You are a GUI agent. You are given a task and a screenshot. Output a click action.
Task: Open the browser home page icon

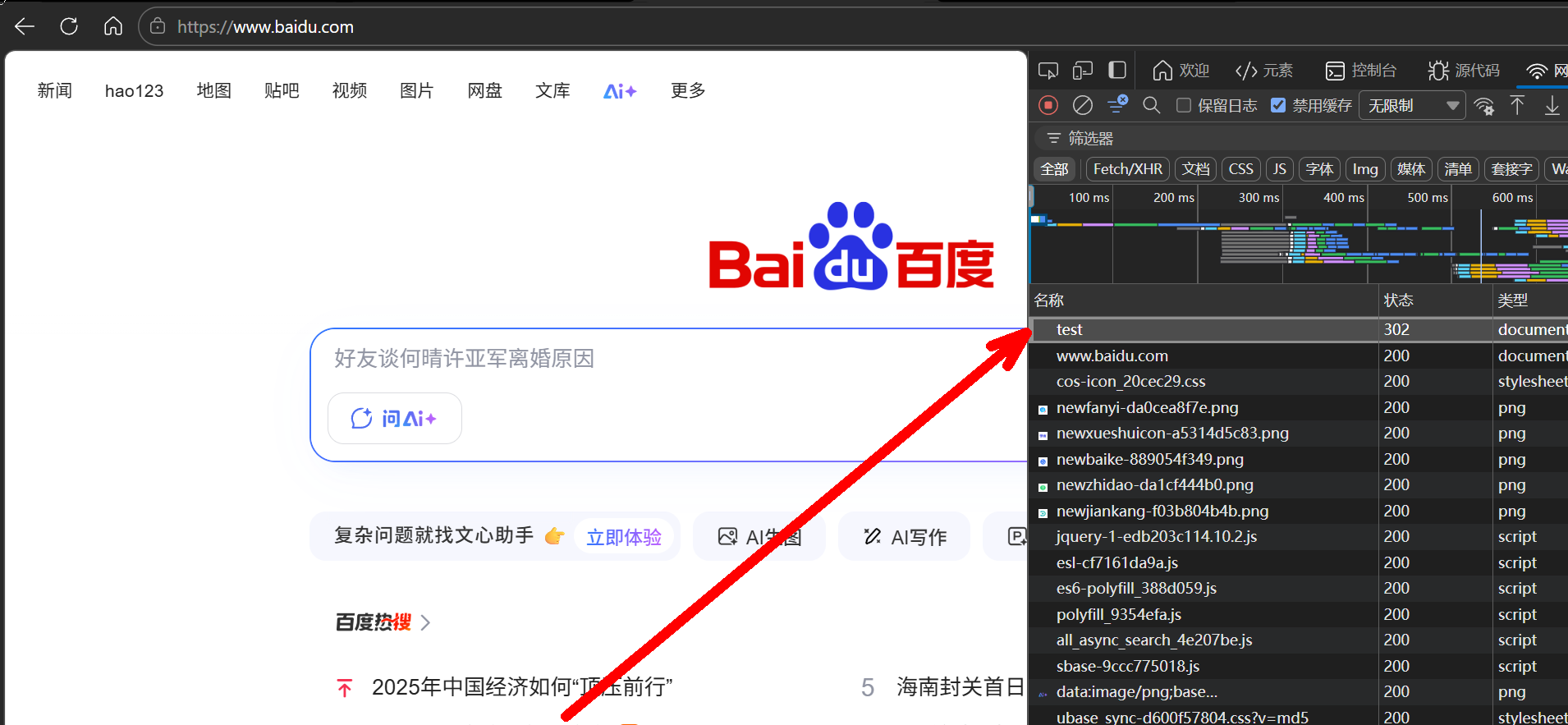point(113,26)
